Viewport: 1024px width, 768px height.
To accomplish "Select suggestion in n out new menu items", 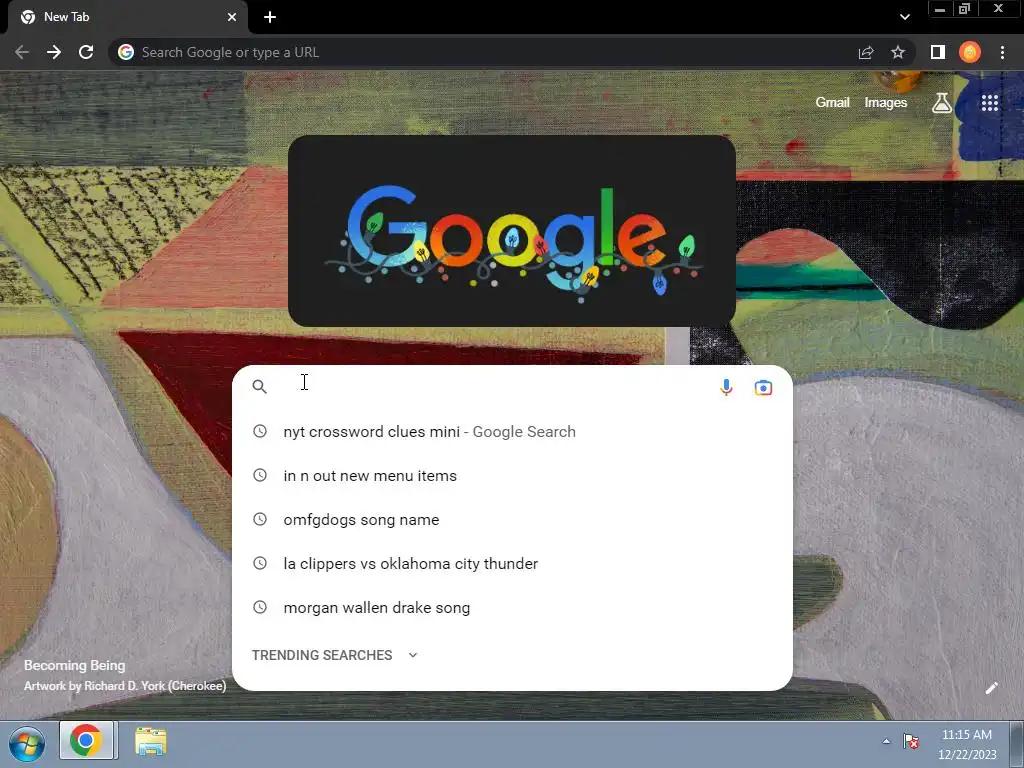I will pyautogui.click(x=512, y=475).
